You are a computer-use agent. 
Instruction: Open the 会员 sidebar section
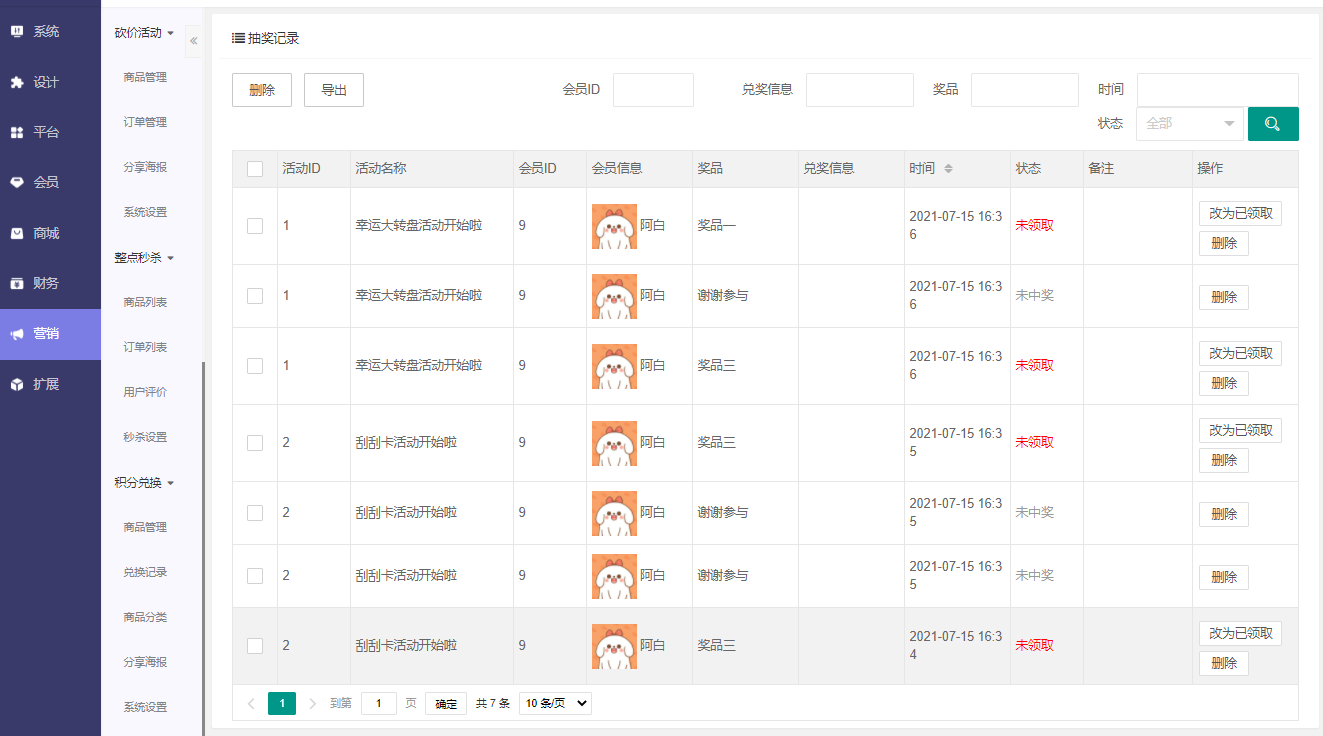click(x=50, y=182)
